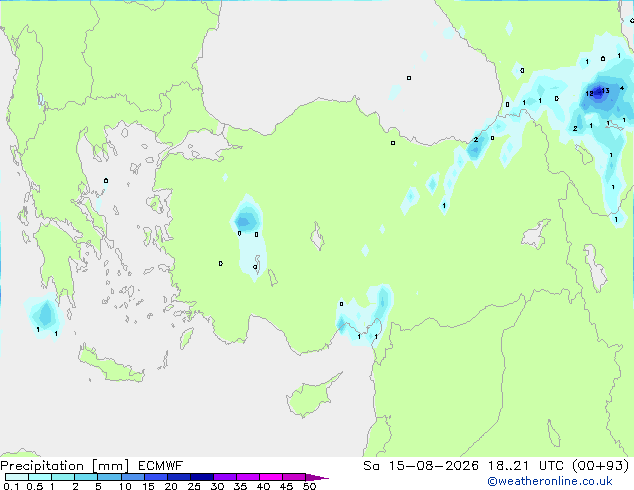
Task: Click the legend label '50'
Action: (x=310, y=486)
